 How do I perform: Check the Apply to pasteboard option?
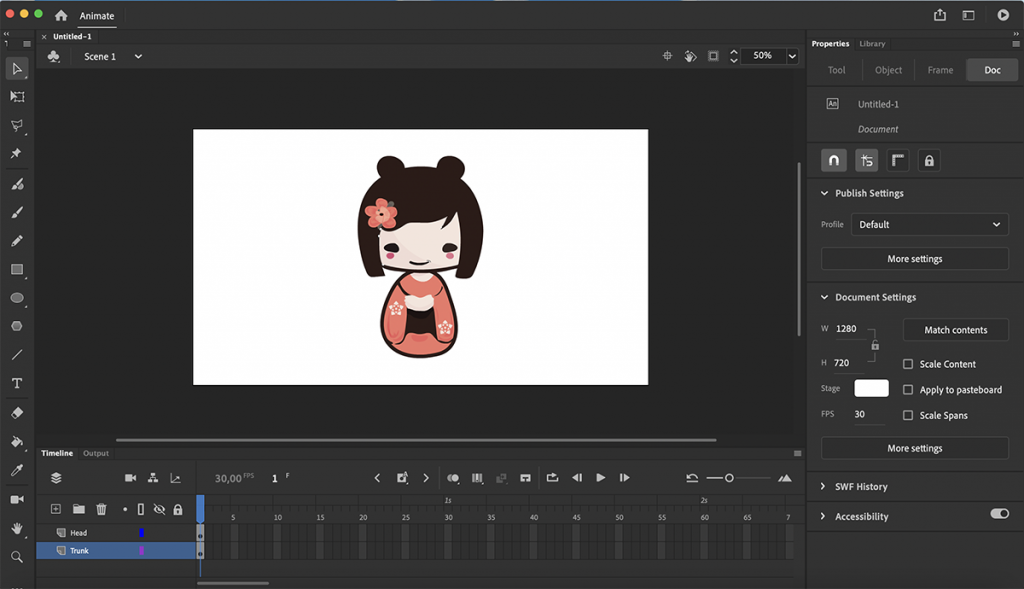click(908, 390)
